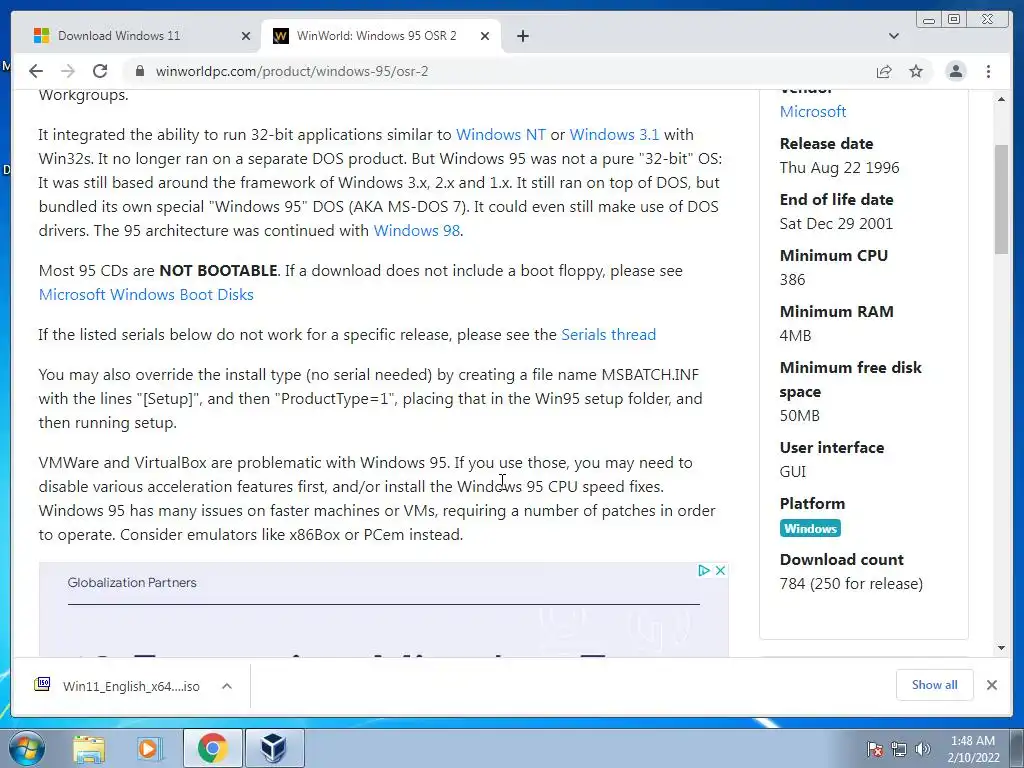The image size is (1024, 768).
Task: Bookmark this page with the star icon
Action: point(916,71)
